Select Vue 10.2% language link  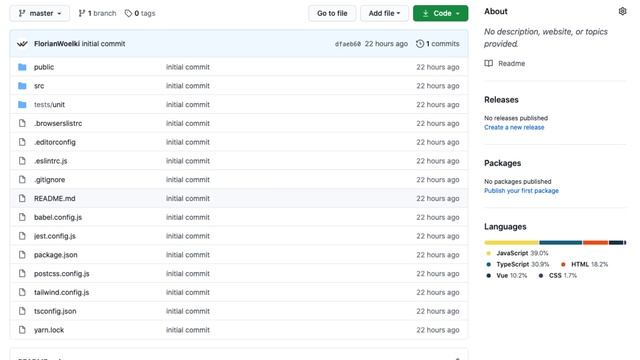[x=507, y=276]
